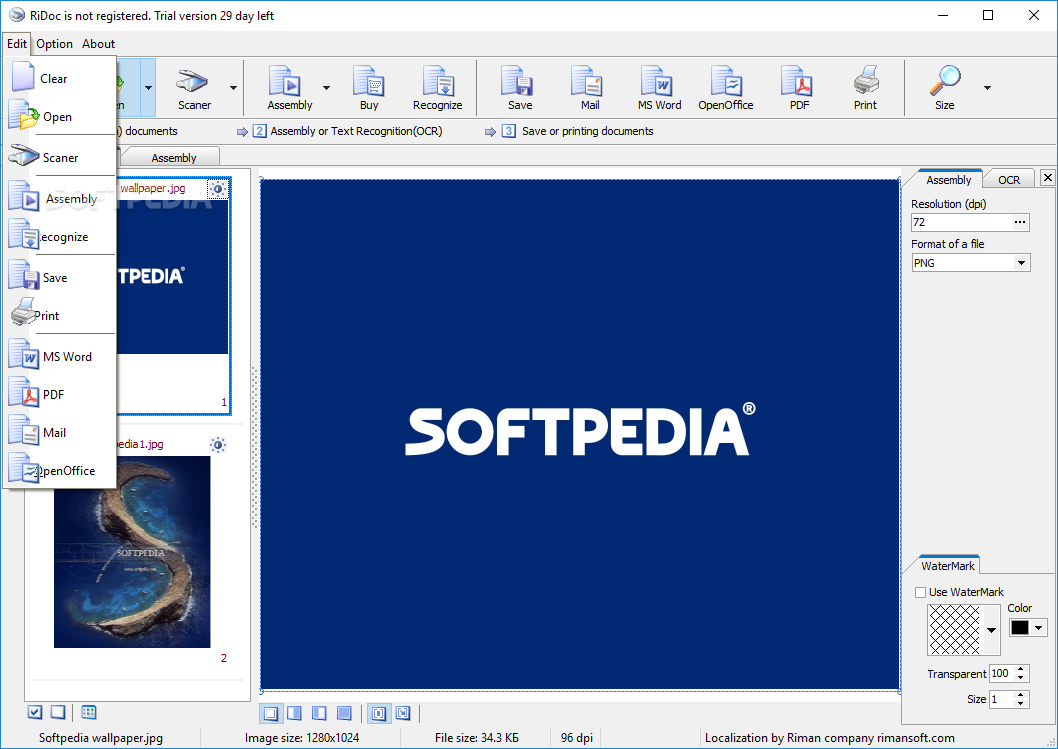Screen dimensions: 1058x749
Task: Increase the watermark Size with up arrow
Action: [1021, 695]
